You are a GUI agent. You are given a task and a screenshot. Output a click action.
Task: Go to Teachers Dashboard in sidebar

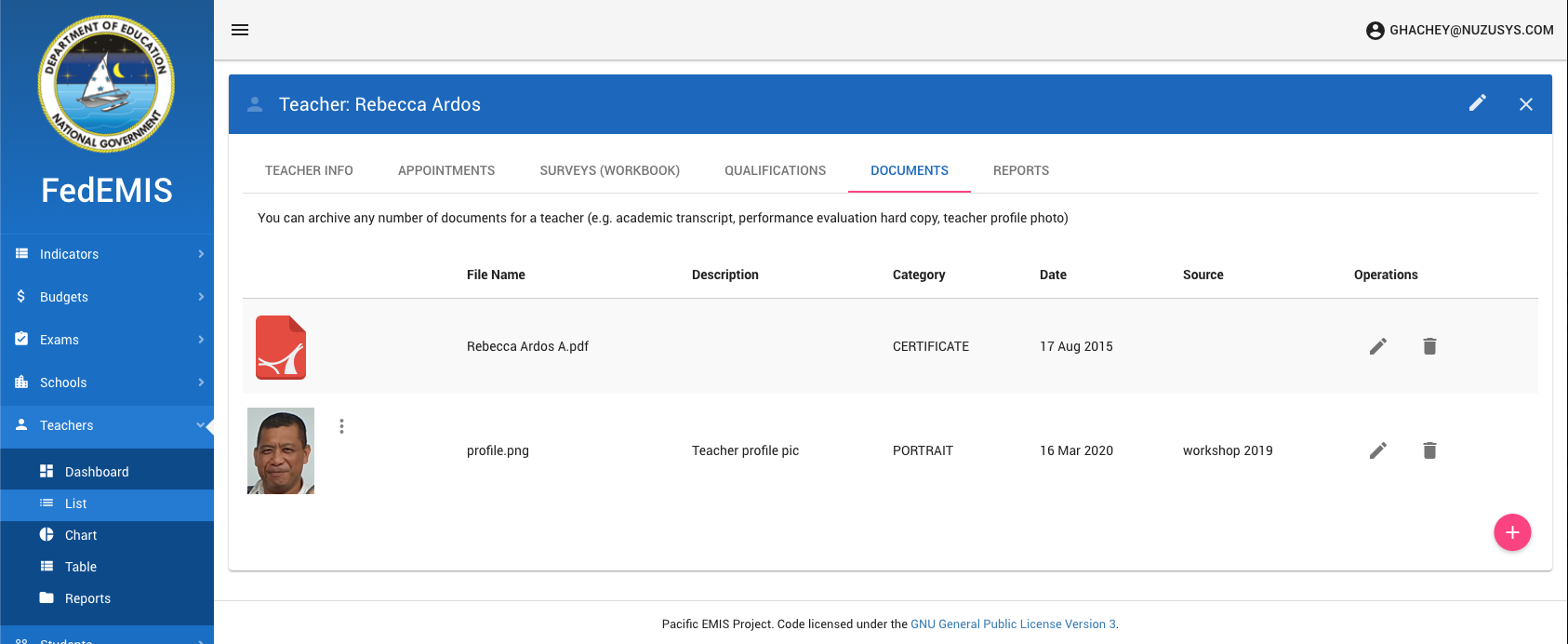[97, 472]
